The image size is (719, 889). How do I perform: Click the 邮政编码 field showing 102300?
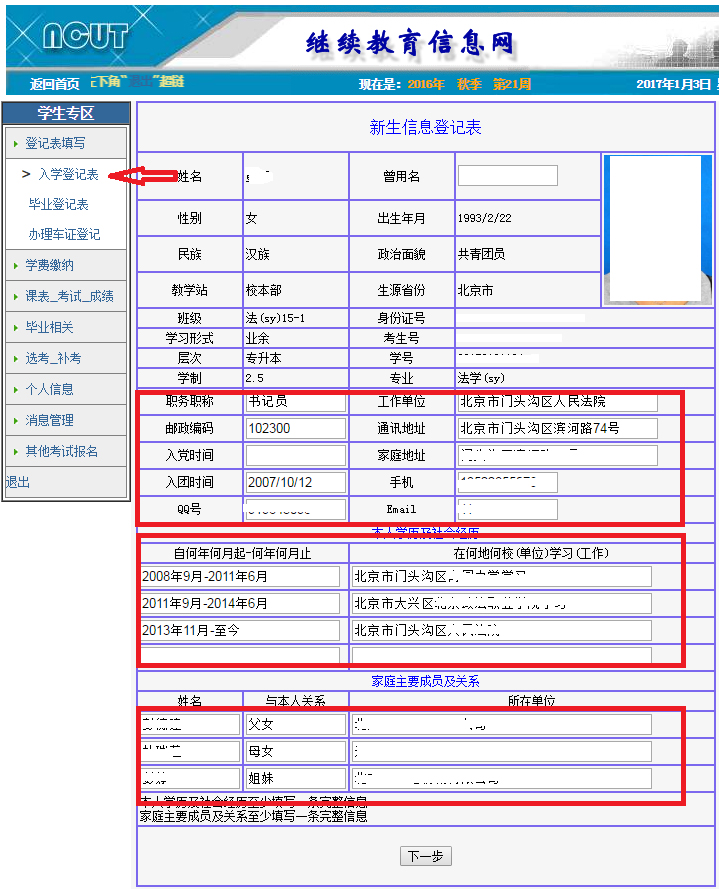295,428
